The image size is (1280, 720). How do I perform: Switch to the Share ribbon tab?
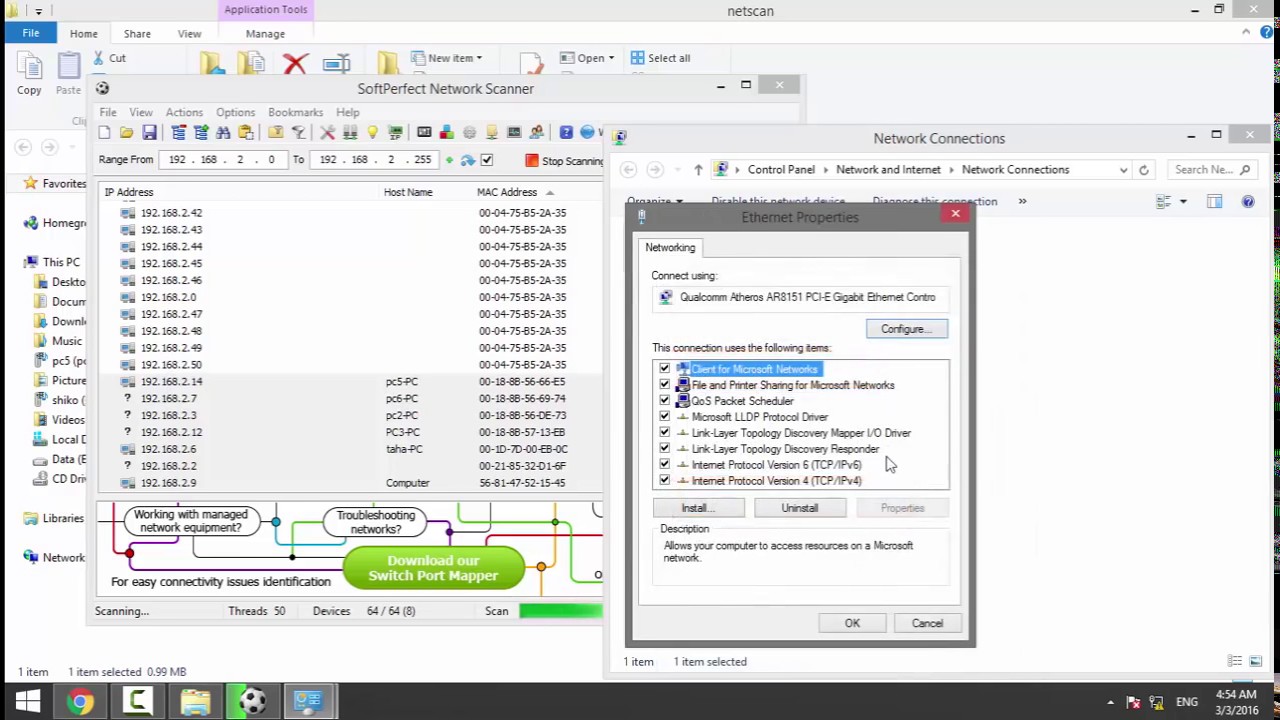click(x=137, y=34)
